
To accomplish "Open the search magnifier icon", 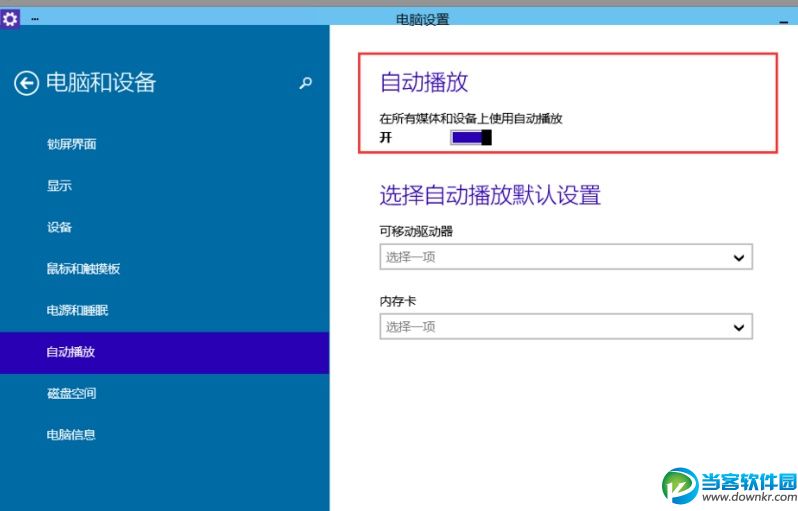I will tap(305, 82).
